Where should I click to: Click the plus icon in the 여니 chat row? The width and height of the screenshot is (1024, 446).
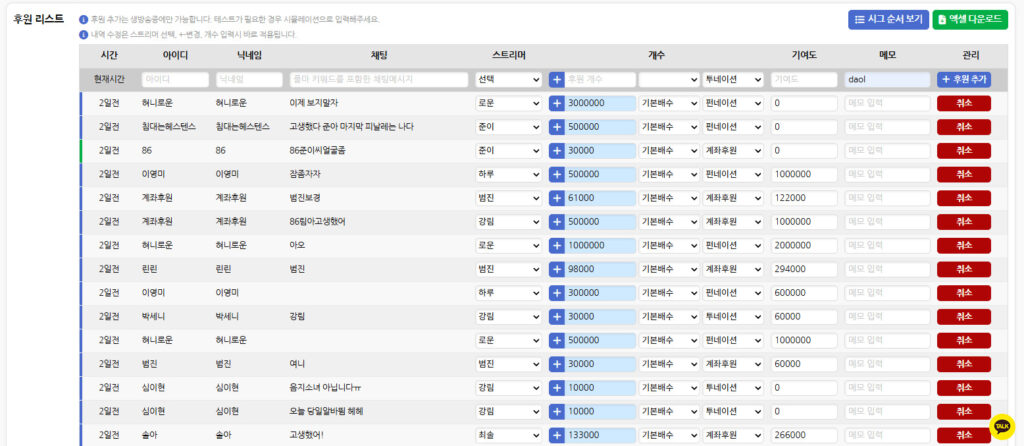pos(556,364)
